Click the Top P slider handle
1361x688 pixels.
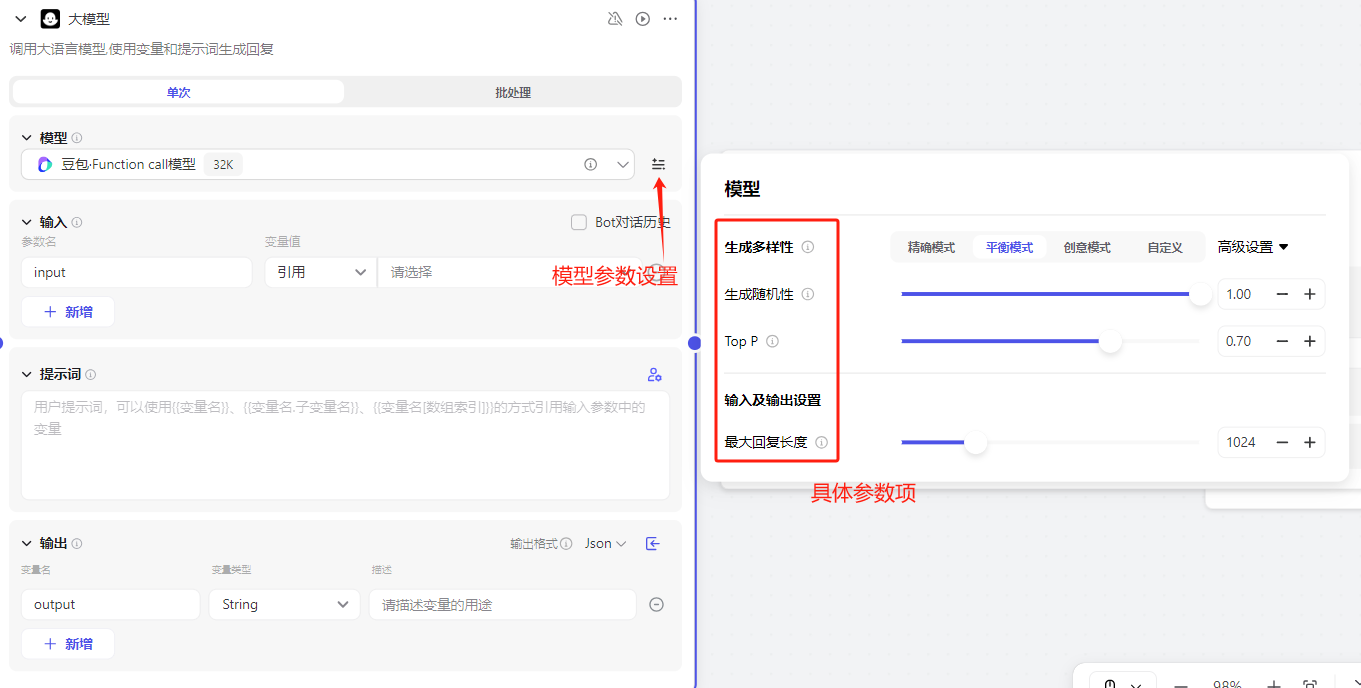(x=1110, y=341)
